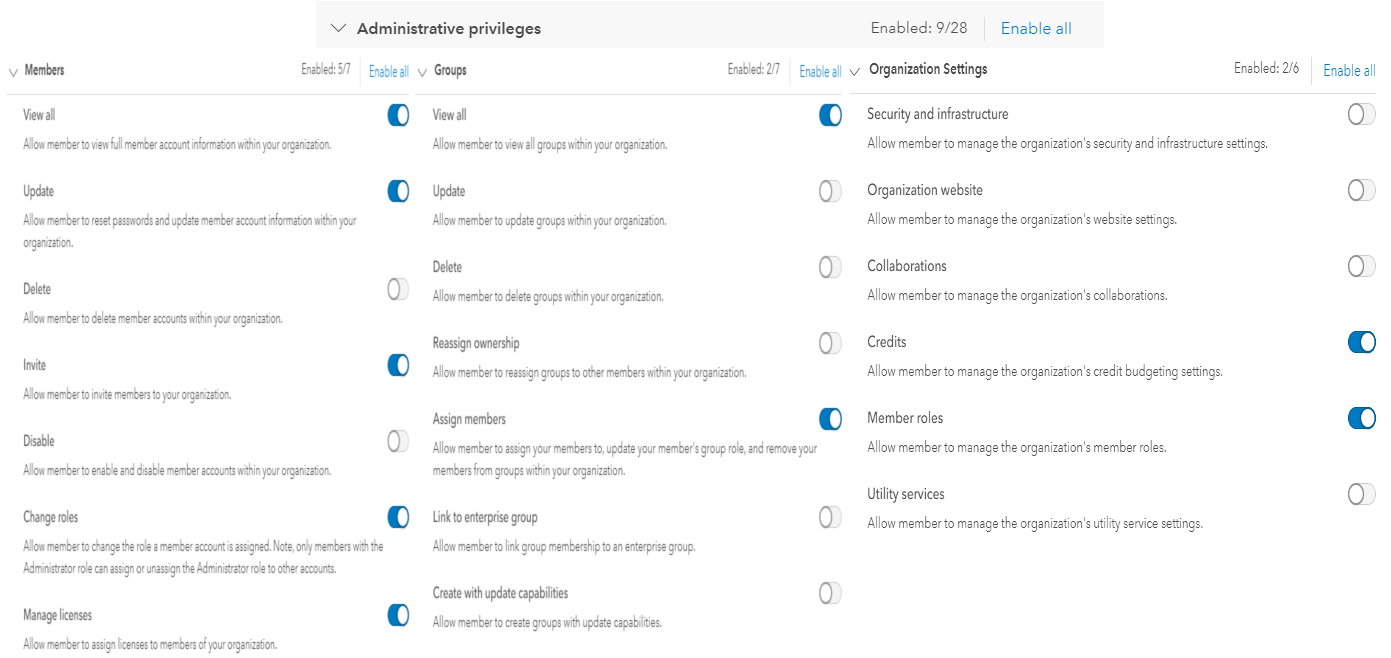
Task: Enable the Disable member accounts privilege
Action: [398, 441]
